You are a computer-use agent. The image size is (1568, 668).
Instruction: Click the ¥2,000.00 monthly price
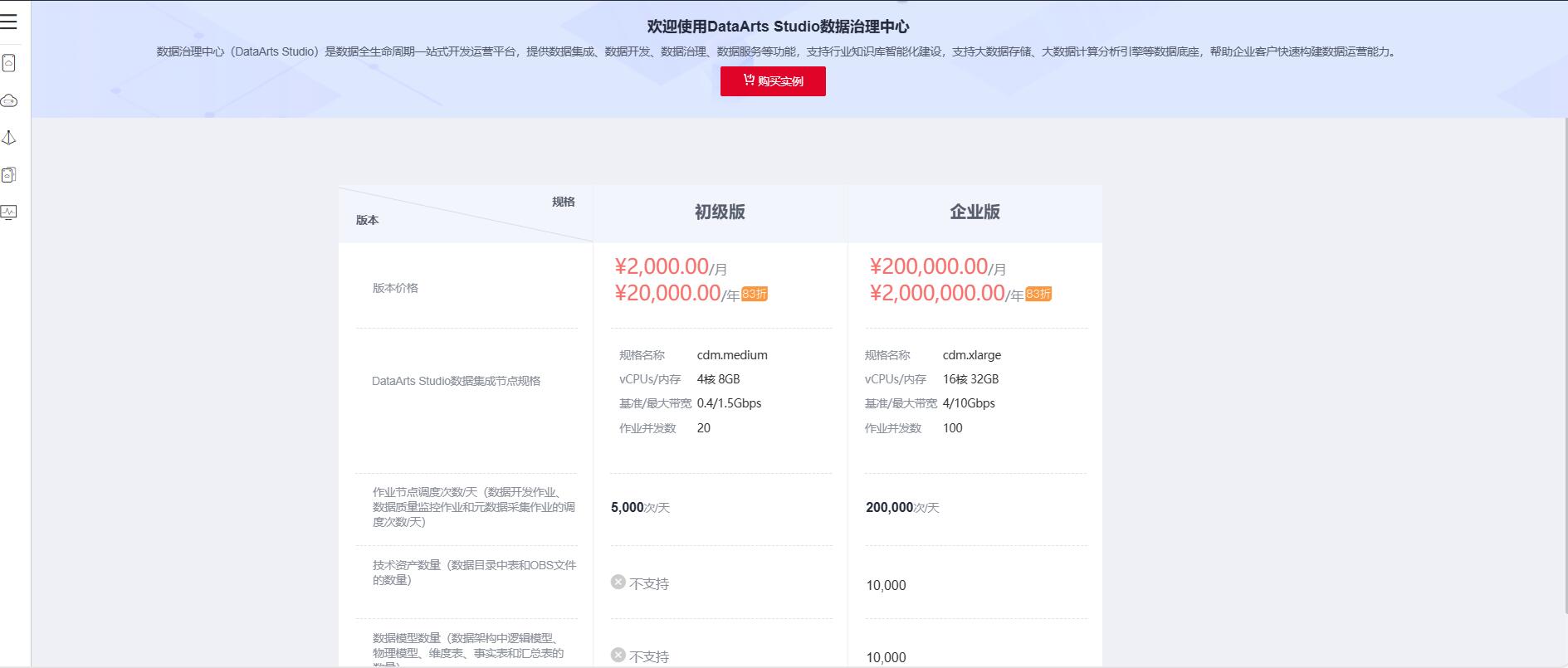coord(662,266)
